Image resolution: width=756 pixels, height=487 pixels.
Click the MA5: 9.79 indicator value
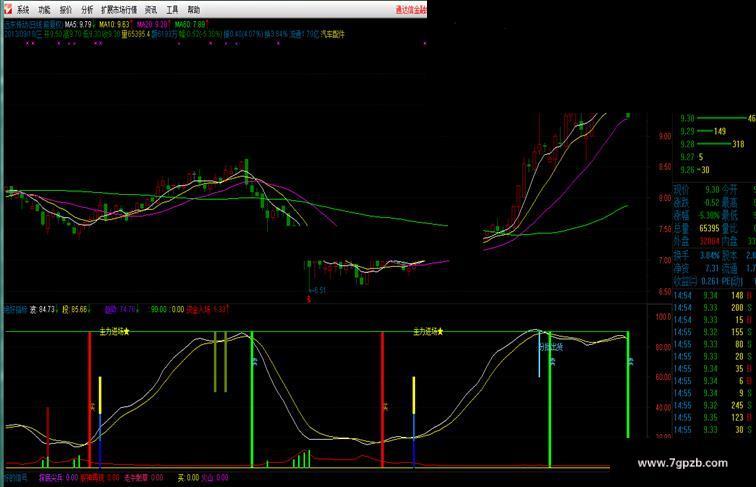(x=80, y=24)
